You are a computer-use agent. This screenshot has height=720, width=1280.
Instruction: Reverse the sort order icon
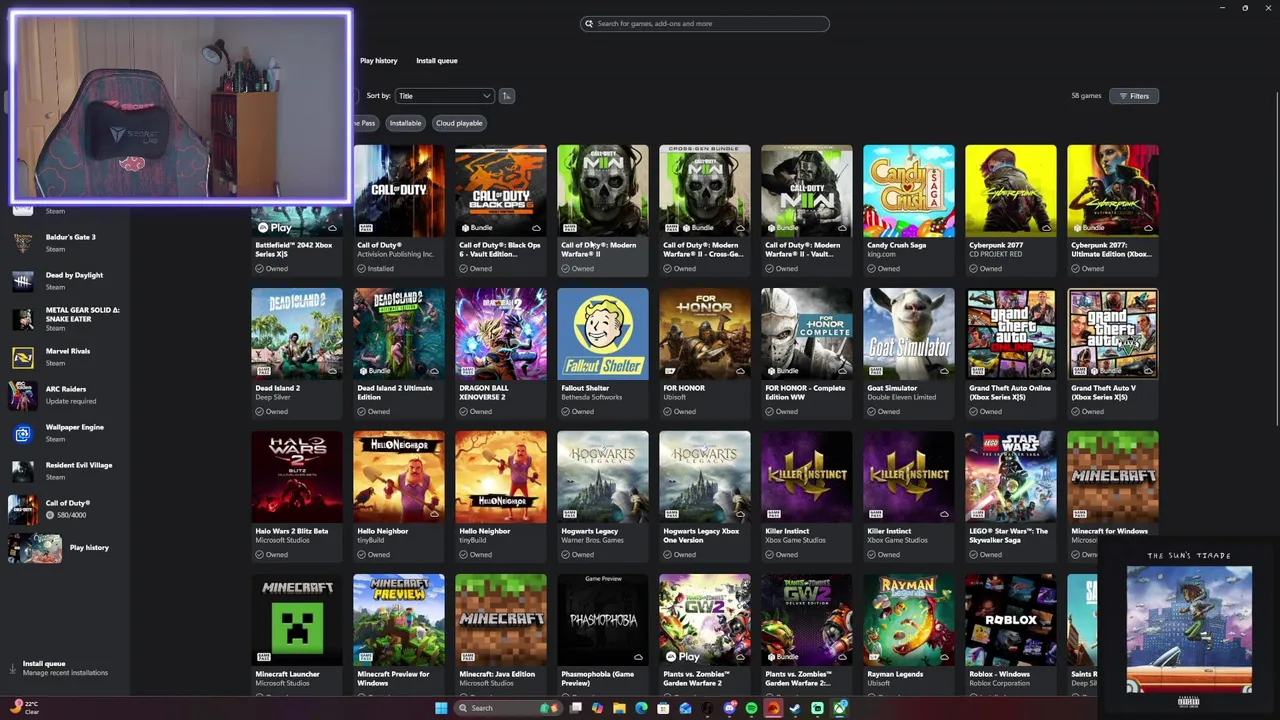(x=507, y=96)
